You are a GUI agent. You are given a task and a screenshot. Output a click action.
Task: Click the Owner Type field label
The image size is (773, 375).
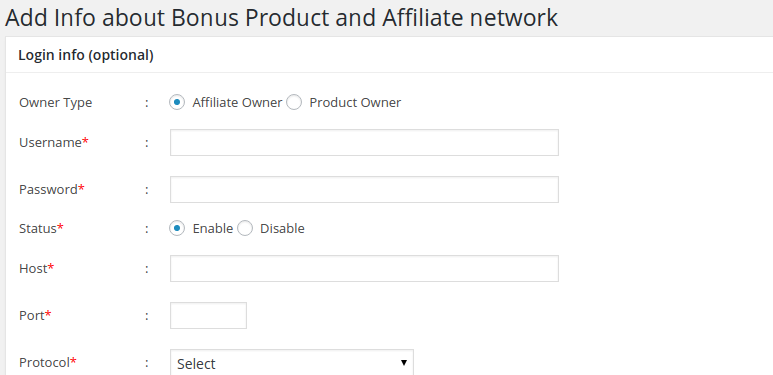(x=56, y=102)
